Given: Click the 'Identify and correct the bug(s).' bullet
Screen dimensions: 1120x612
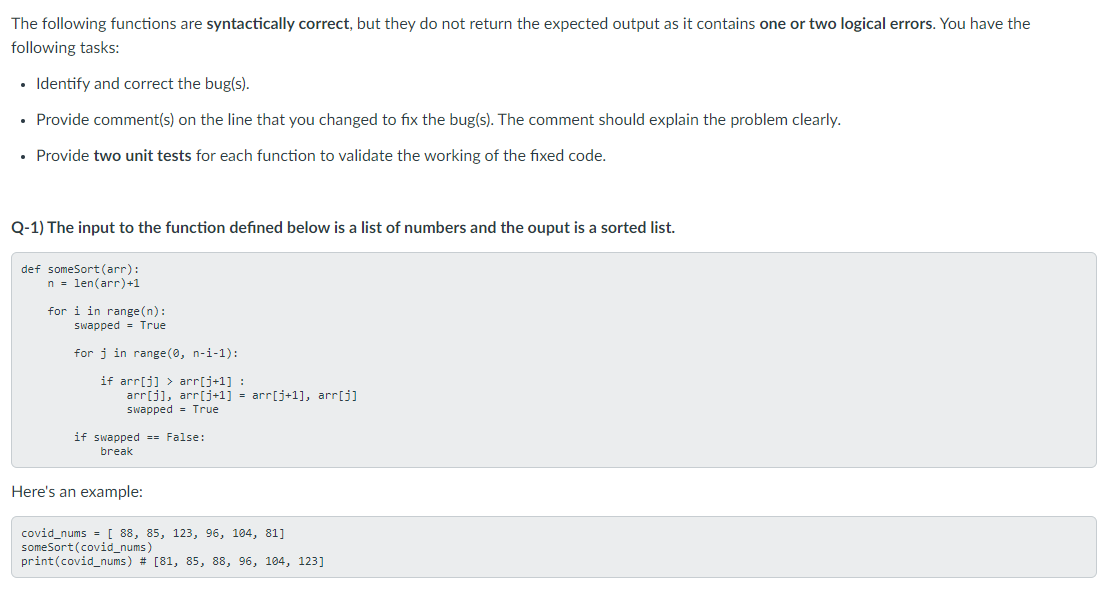Looking at the screenshot, I should [x=143, y=84].
